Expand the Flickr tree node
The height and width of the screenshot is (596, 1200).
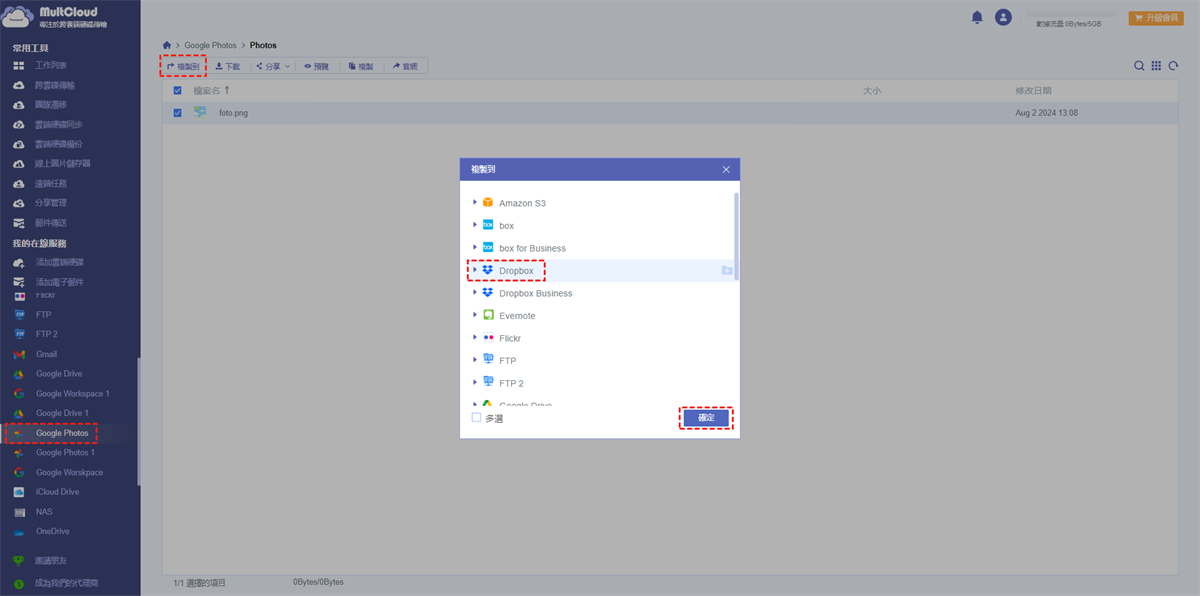click(475, 338)
